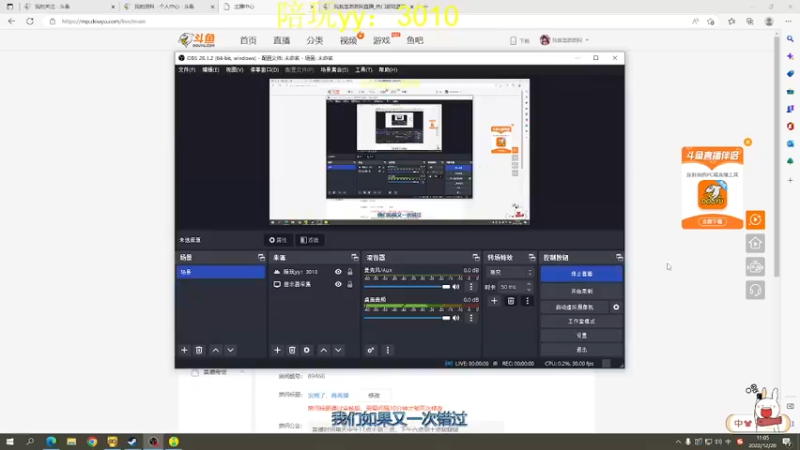Viewport: 800px width, 450px height.
Task: Open Windows Start menu on the taskbar
Action: tap(10, 442)
